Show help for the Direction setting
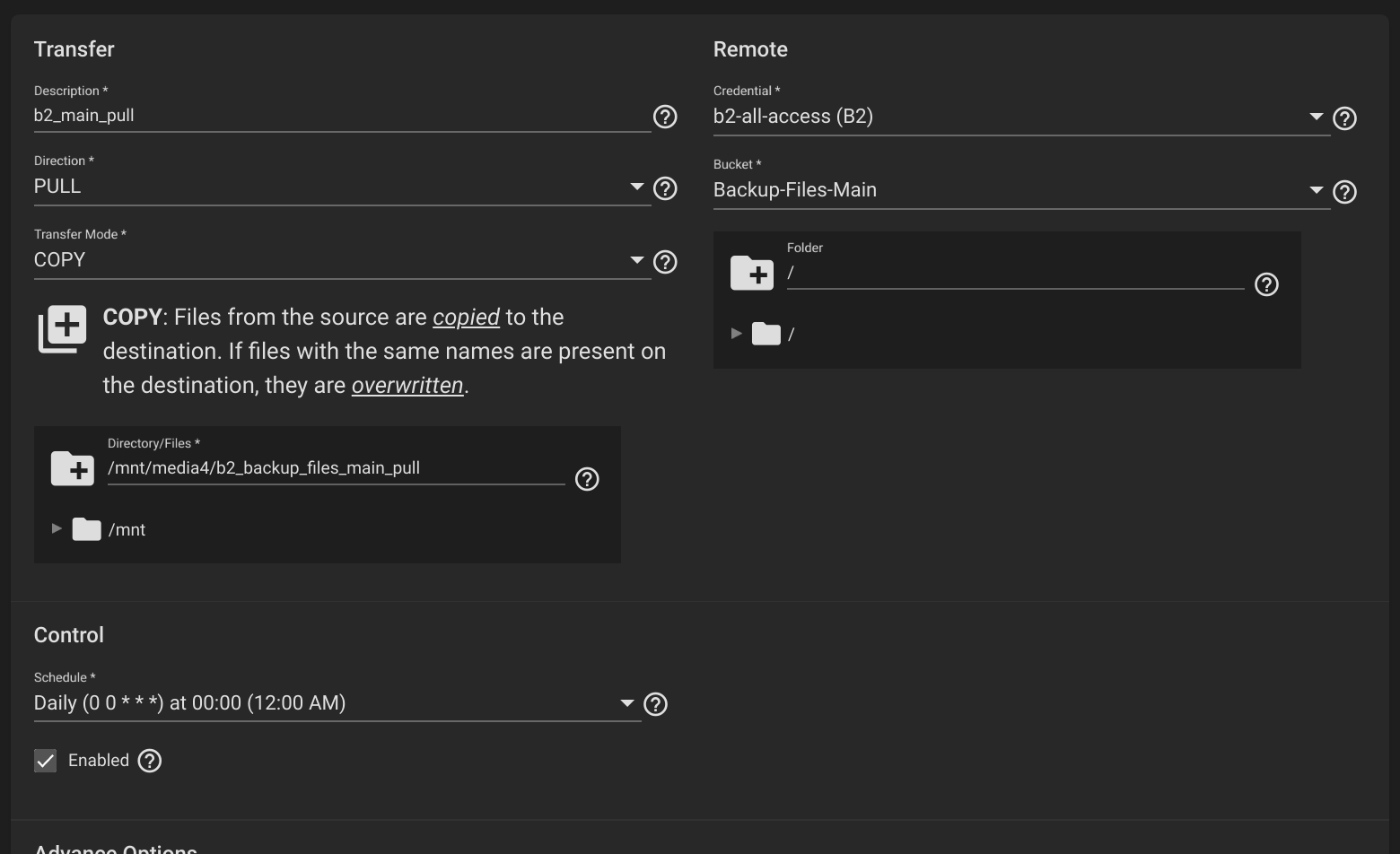 click(x=665, y=188)
